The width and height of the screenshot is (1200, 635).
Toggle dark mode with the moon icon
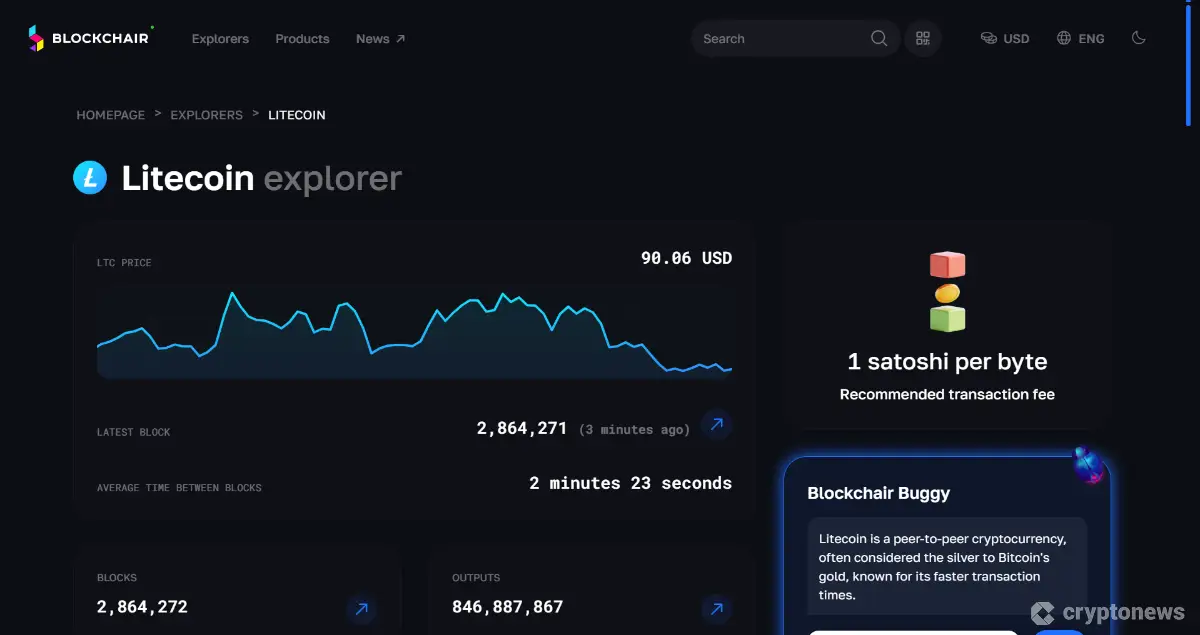[1138, 38]
